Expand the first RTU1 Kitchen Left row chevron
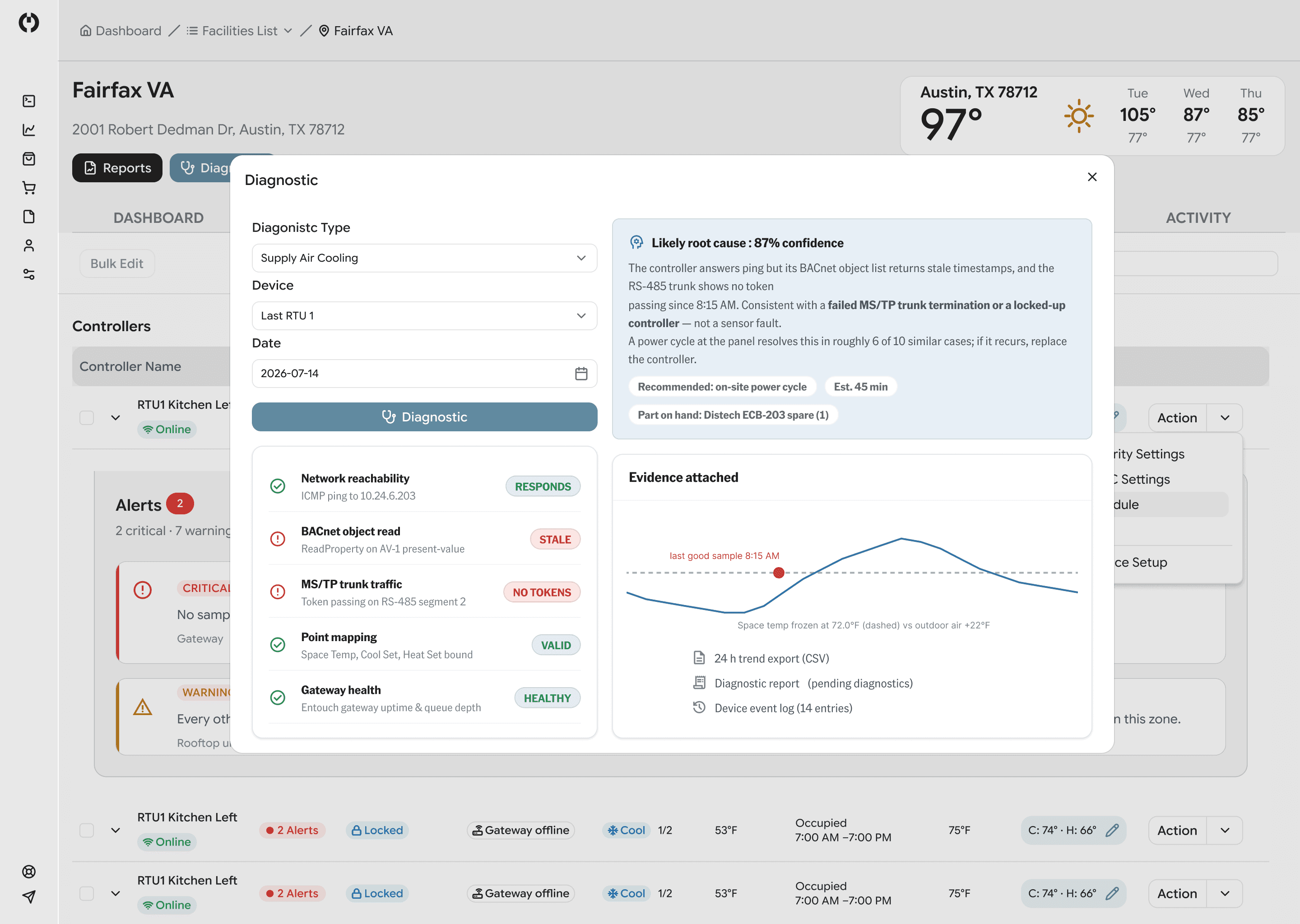This screenshot has height=924, width=1300. (x=116, y=418)
